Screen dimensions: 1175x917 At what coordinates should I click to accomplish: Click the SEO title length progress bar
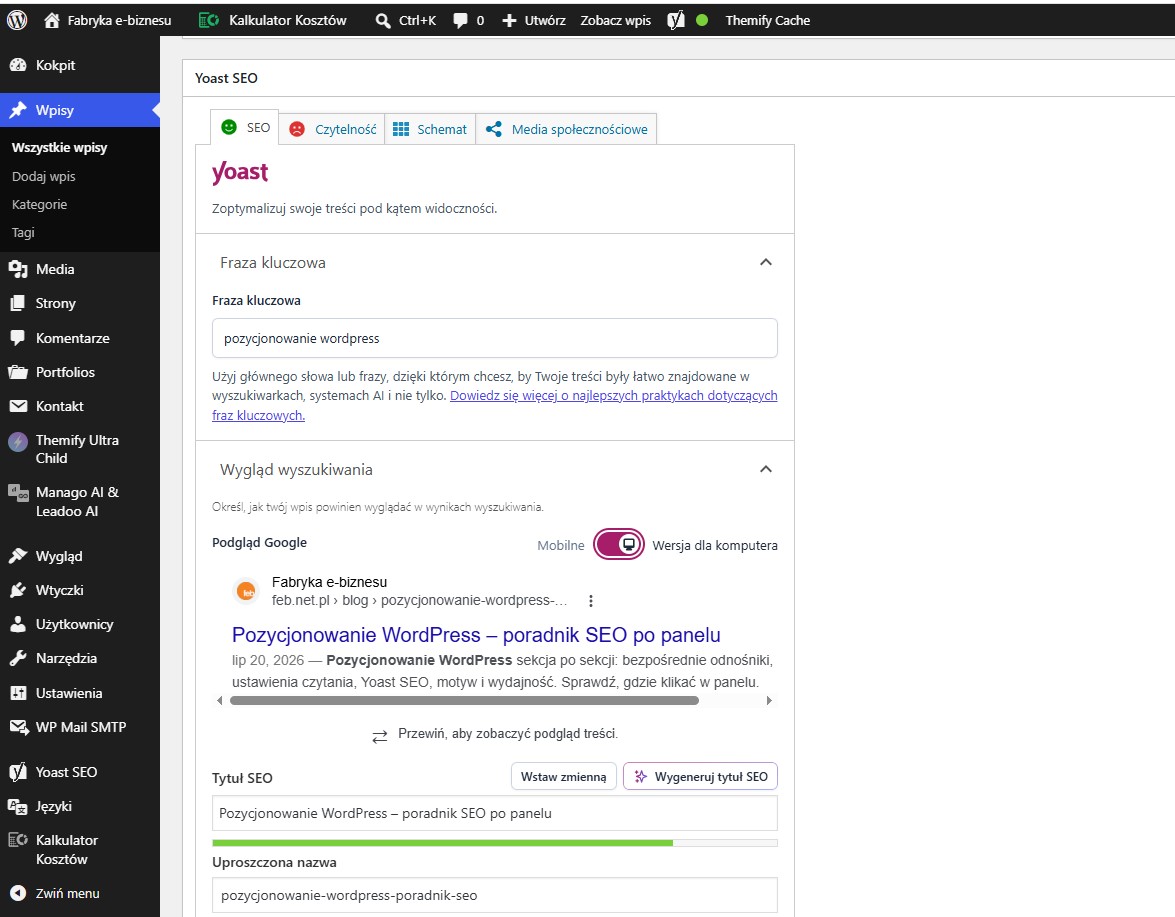coord(495,843)
